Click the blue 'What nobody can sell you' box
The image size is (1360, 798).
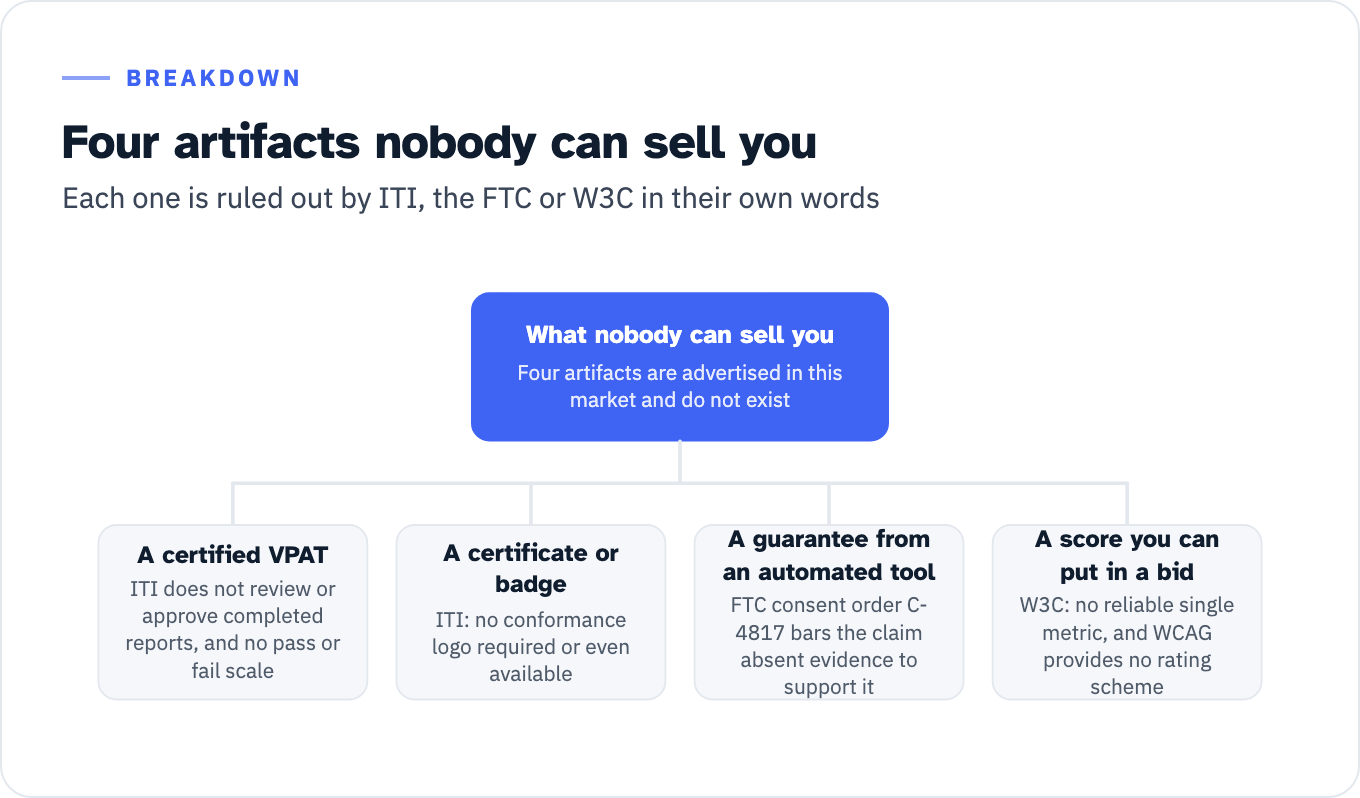[680, 366]
